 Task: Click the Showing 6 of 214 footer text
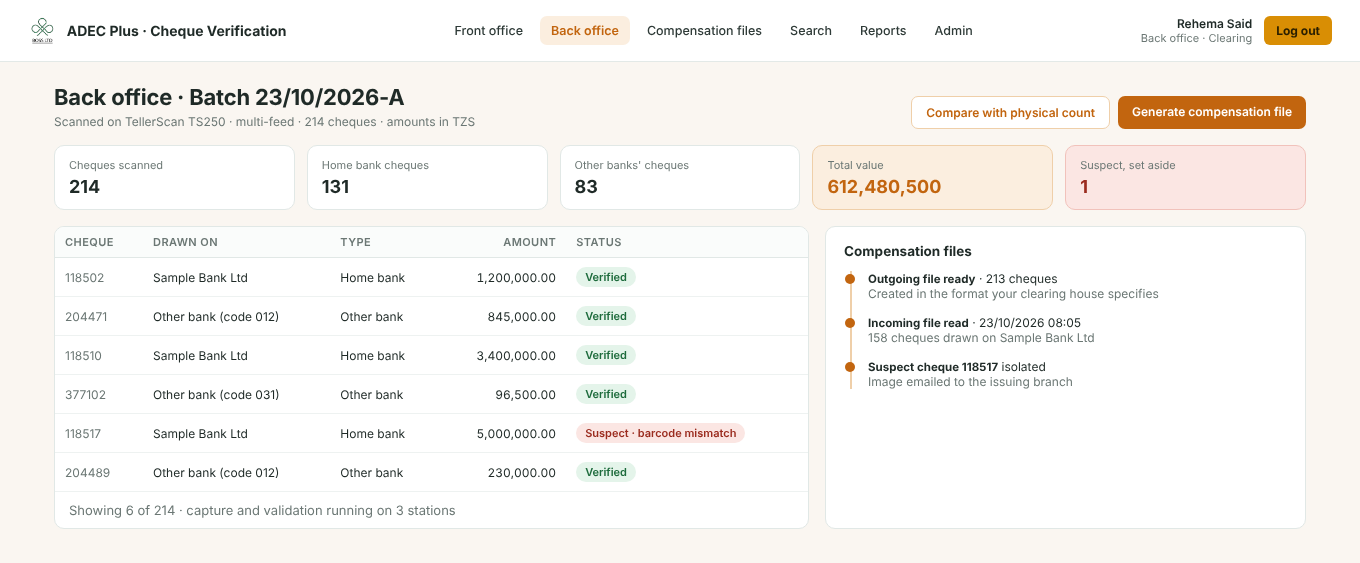coord(262,511)
